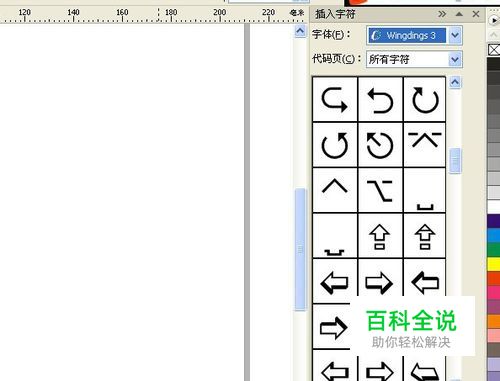Viewport: 500px width, 381px height.
Task: Pick the blue swatch in color palette
Action: [x=494, y=235]
